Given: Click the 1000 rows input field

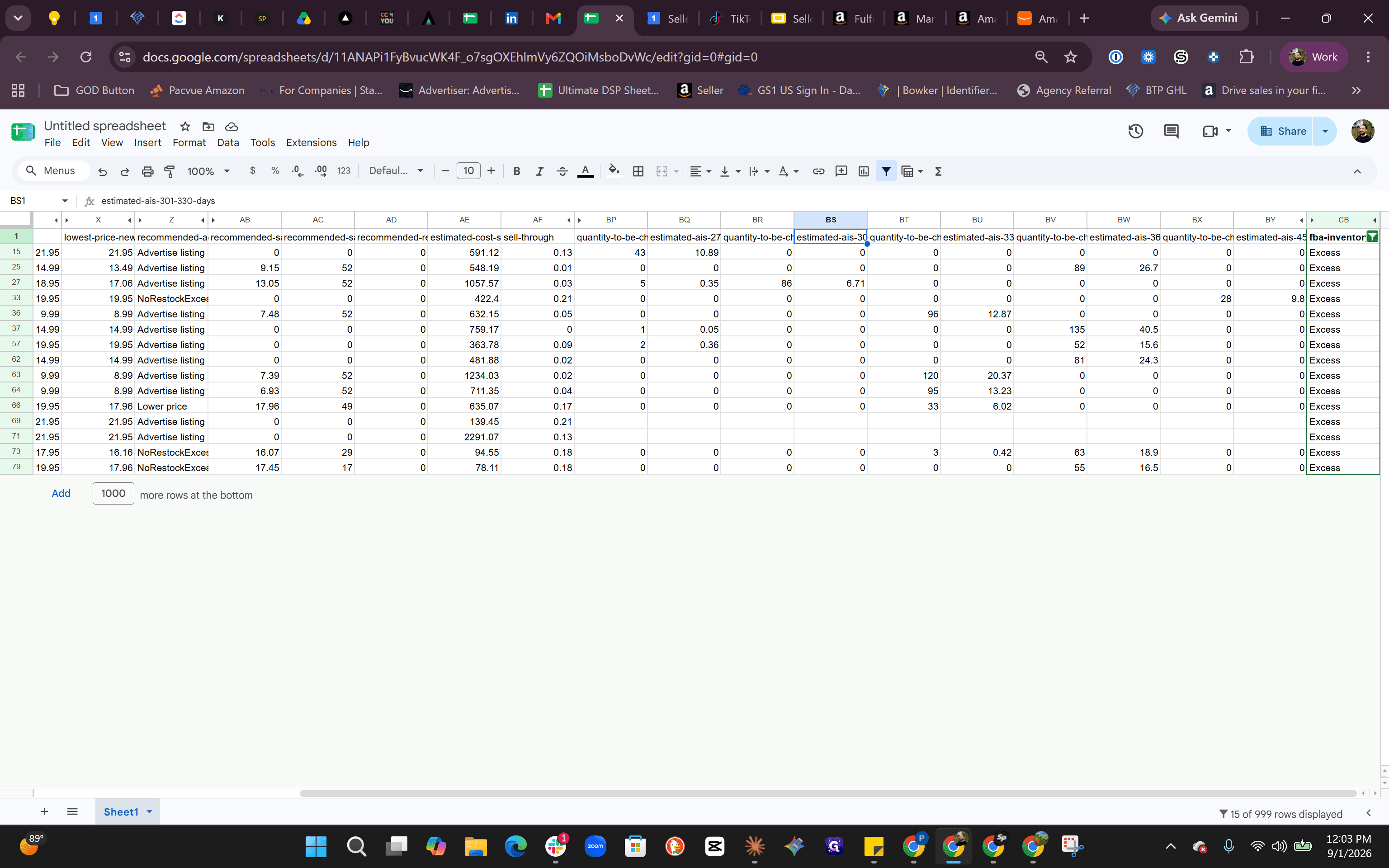Looking at the screenshot, I should [113, 493].
